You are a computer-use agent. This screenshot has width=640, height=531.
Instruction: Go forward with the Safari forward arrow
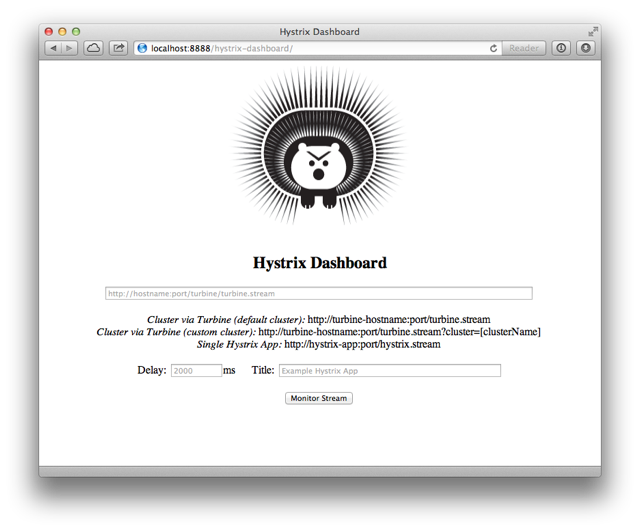pyautogui.click(x=69, y=48)
